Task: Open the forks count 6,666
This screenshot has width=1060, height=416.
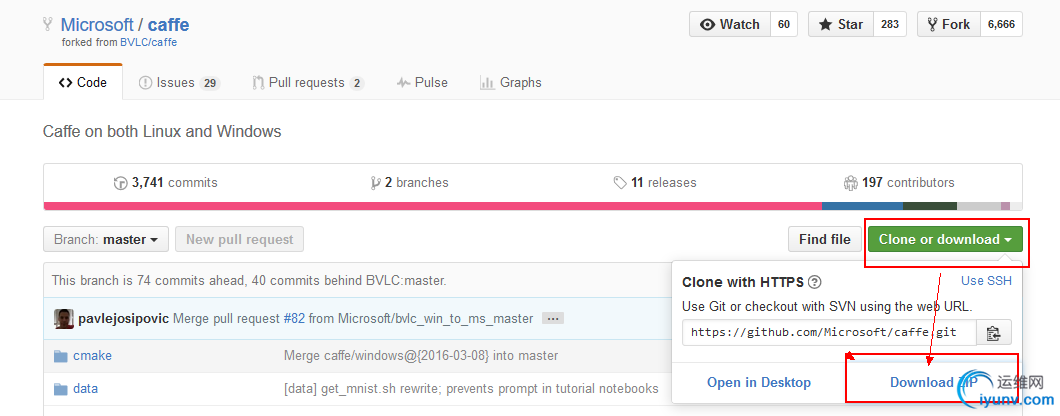Action: [1001, 24]
